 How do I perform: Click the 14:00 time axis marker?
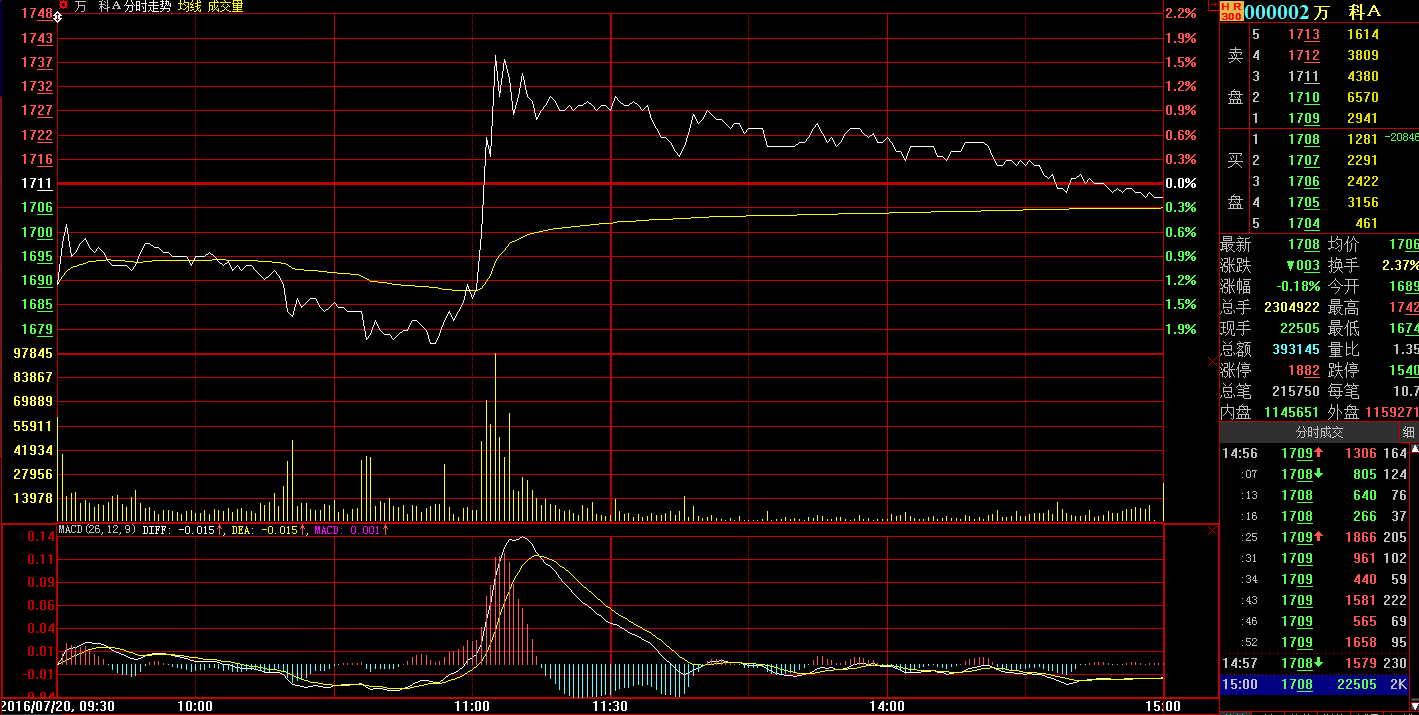coord(887,706)
